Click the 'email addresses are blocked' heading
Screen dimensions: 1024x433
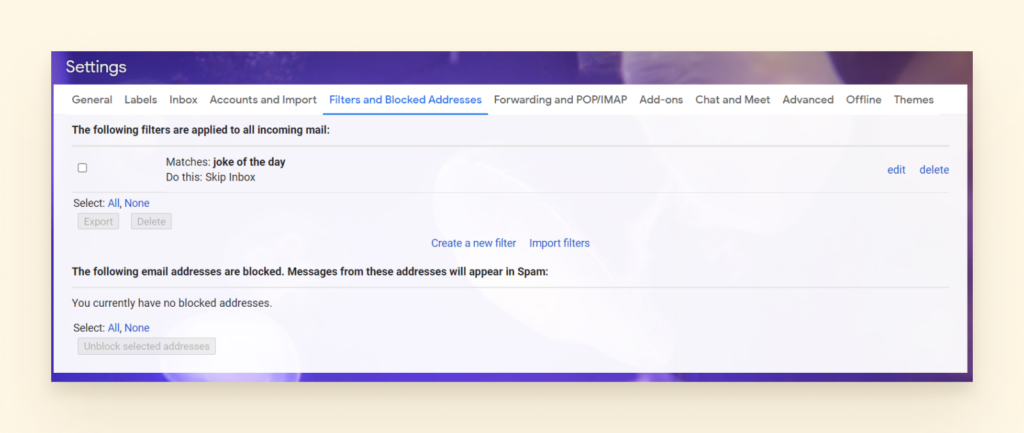(310, 272)
